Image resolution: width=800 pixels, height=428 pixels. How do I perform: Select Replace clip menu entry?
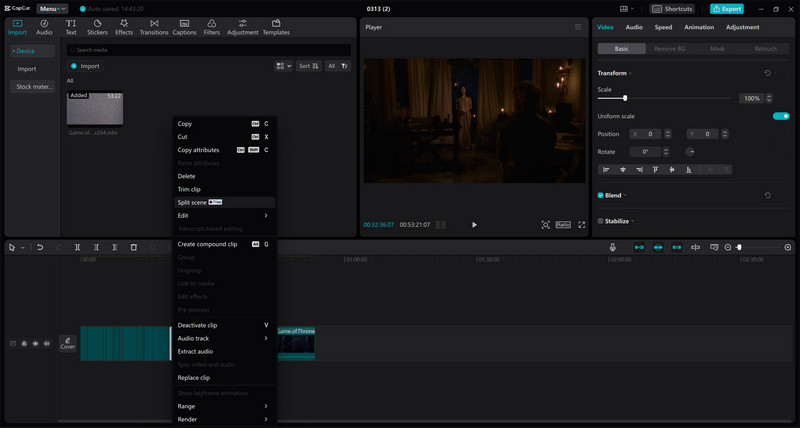[224, 377]
